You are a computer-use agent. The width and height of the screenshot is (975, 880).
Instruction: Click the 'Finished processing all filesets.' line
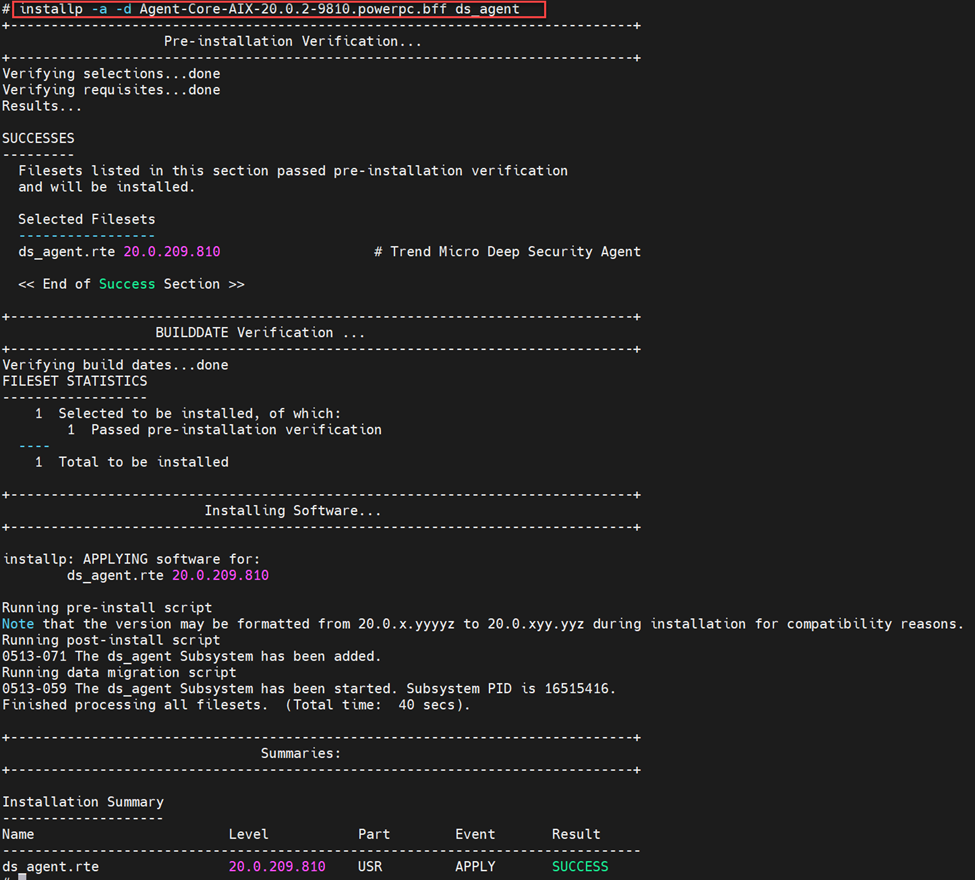click(x=135, y=705)
